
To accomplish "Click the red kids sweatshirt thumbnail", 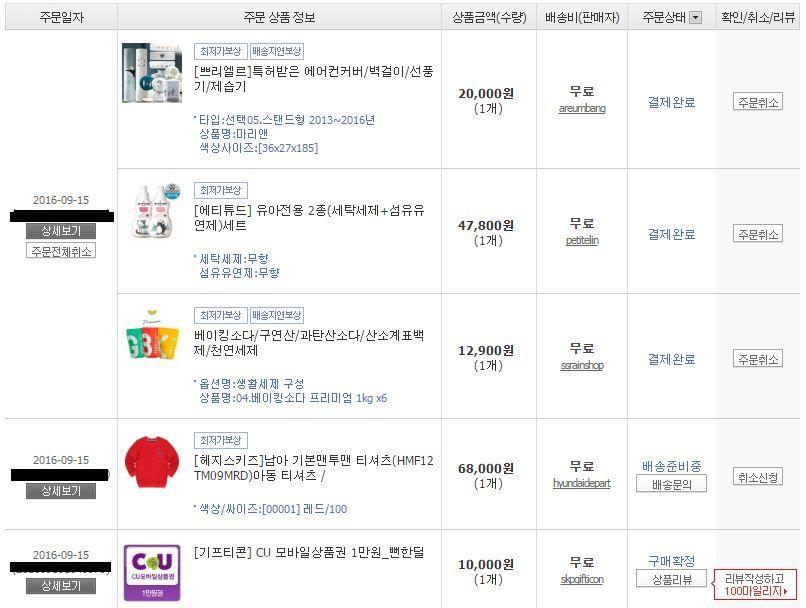I will tap(152, 462).
